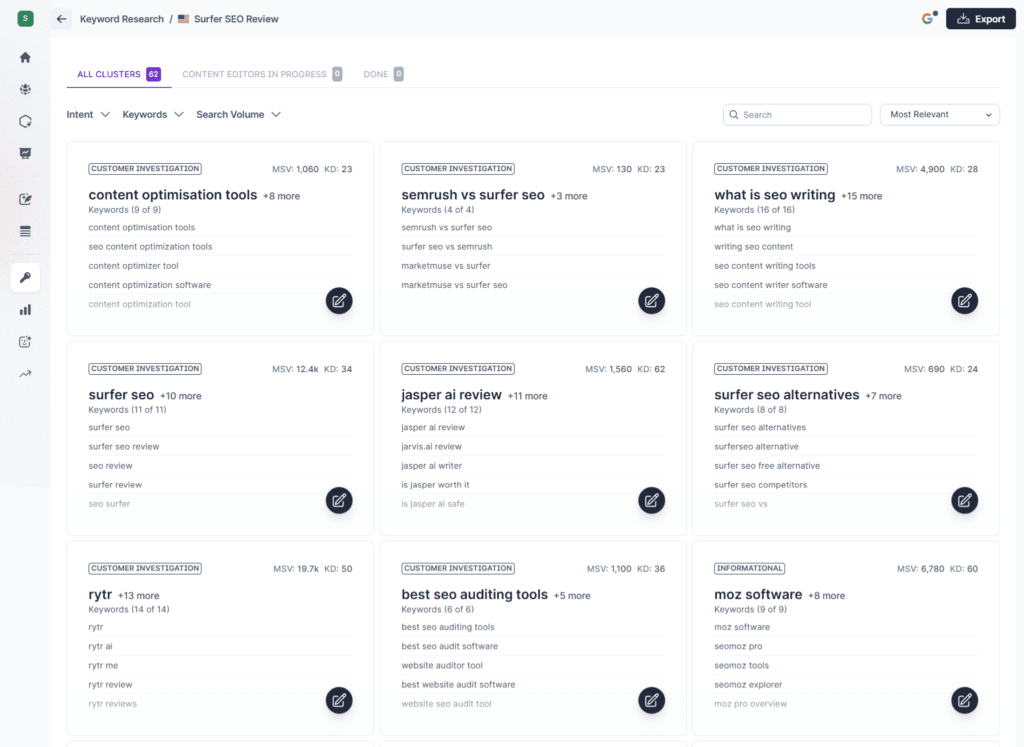
Task: Open the Content Editor pencil icon in sidebar
Action: click(x=25, y=199)
